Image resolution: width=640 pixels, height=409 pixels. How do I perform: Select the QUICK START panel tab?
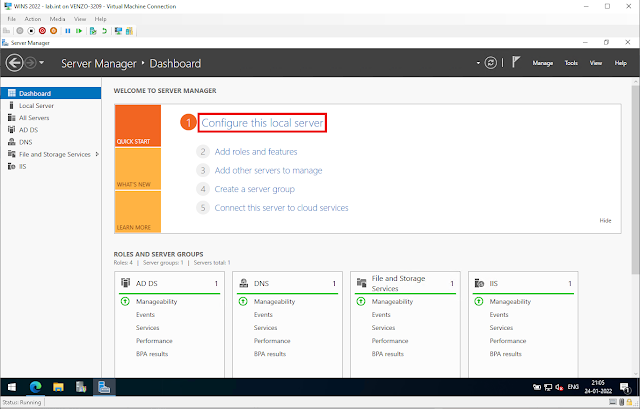138,126
